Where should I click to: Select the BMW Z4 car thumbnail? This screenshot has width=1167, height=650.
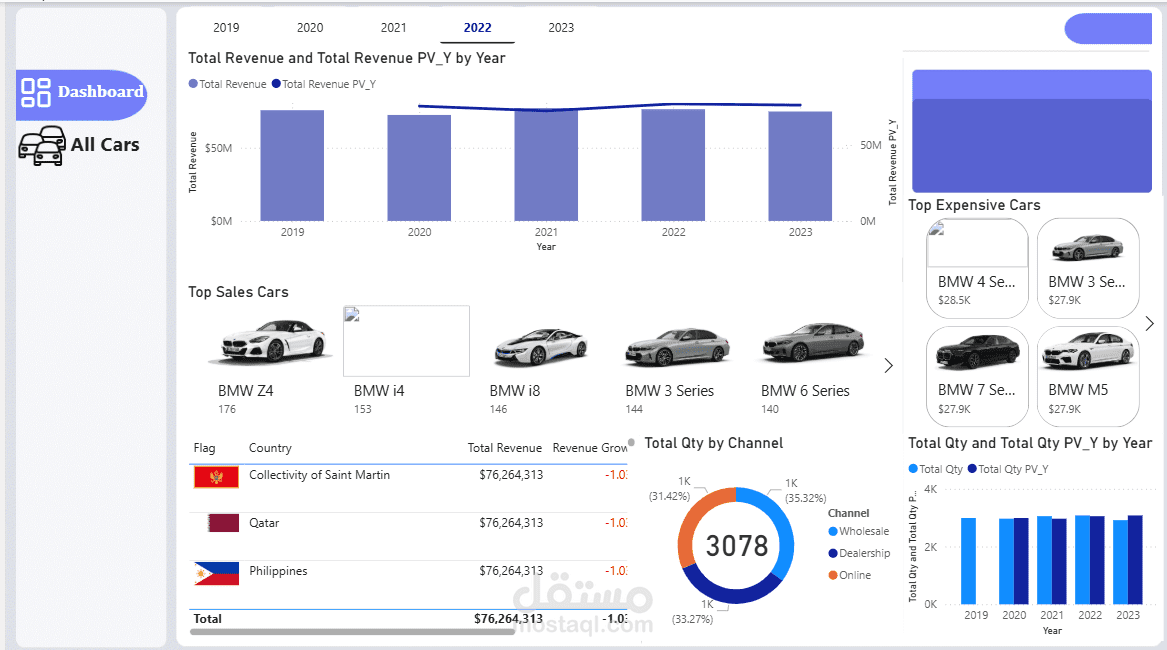click(269, 342)
